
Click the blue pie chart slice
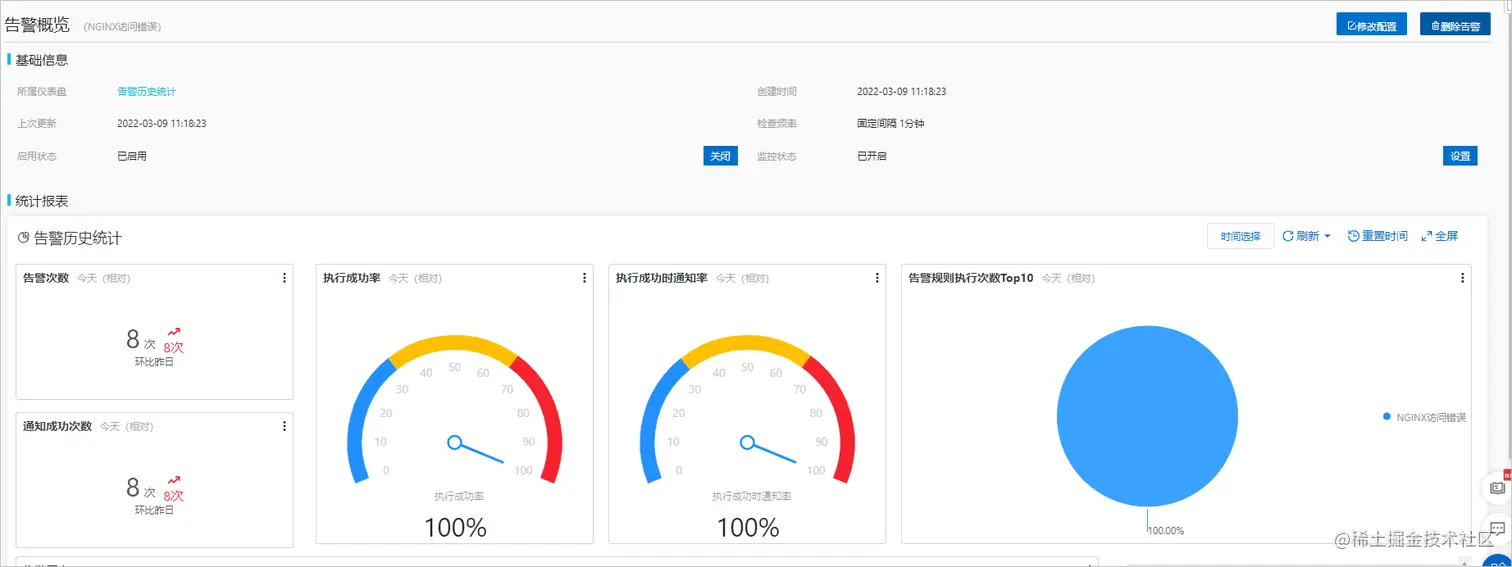pyautogui.click(x=1147, y=417)
